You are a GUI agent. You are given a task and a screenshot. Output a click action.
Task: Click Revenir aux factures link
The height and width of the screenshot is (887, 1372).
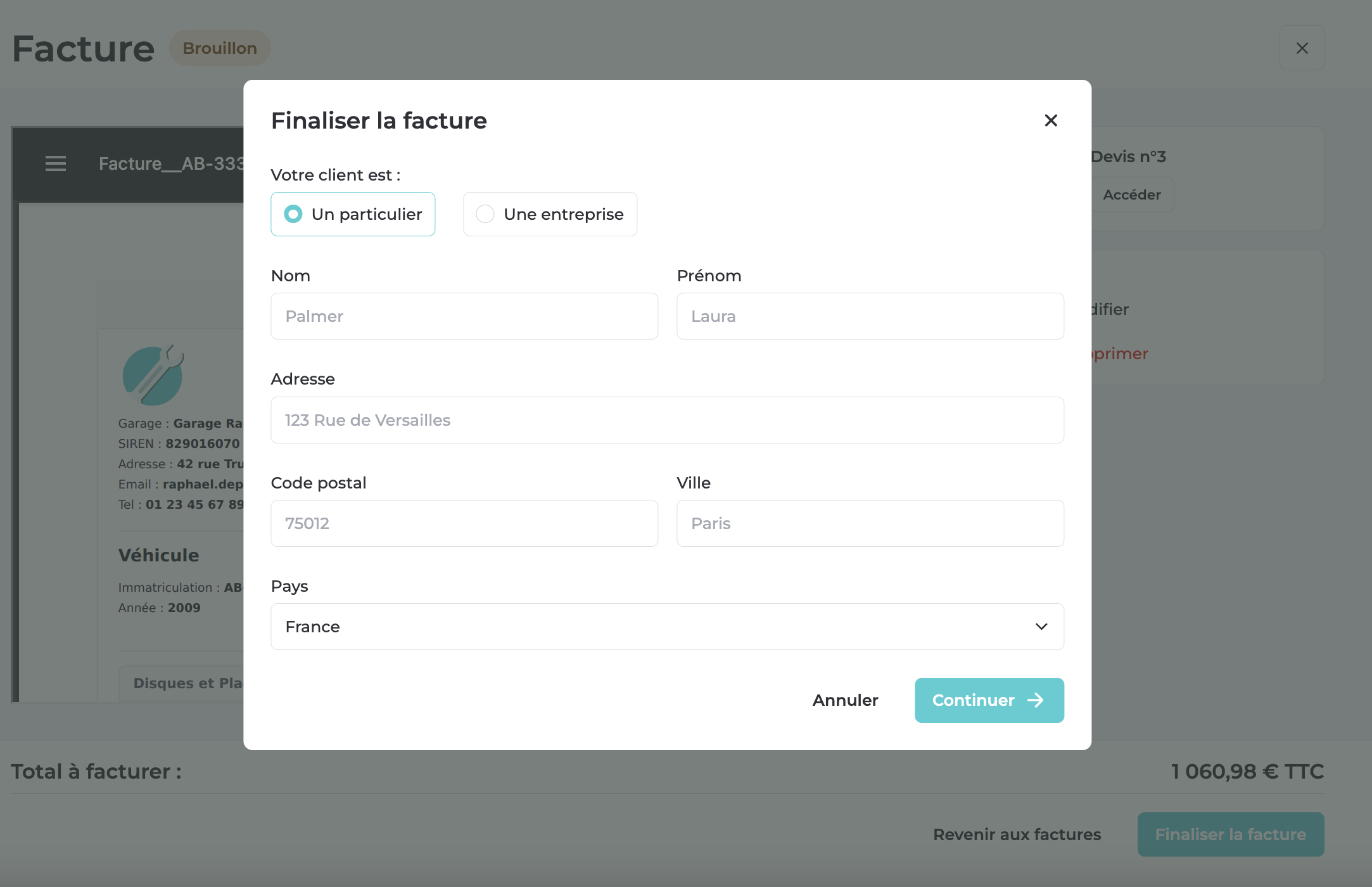coord(1017,834)
